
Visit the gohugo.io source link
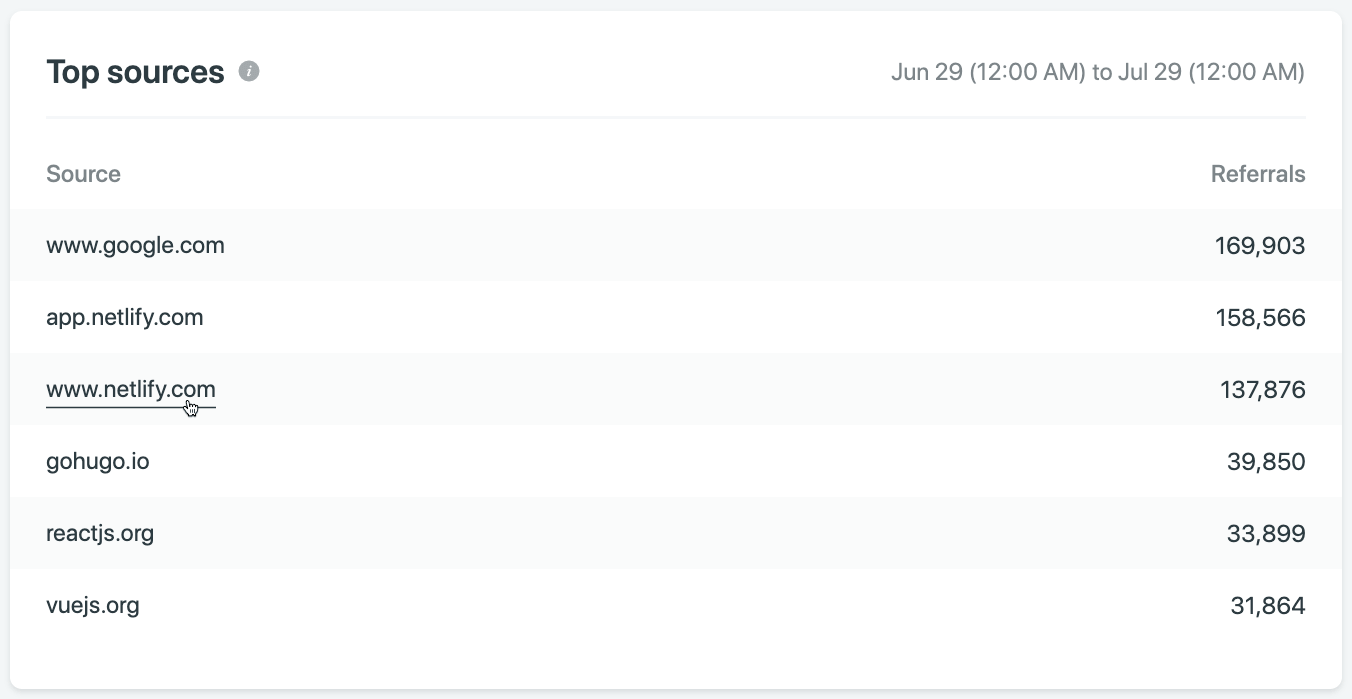coord(97,462)
